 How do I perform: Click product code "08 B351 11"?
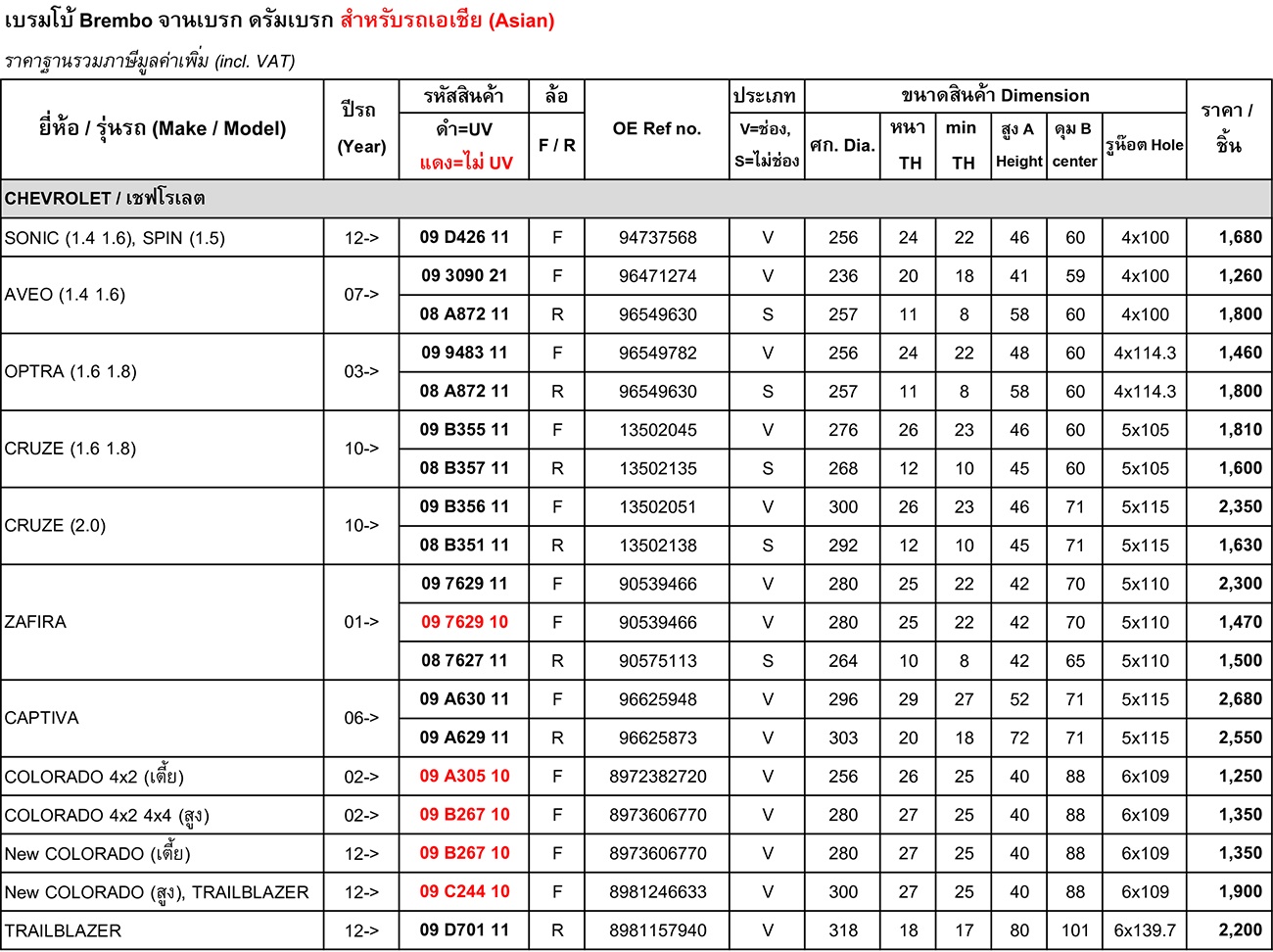[465, 545]
